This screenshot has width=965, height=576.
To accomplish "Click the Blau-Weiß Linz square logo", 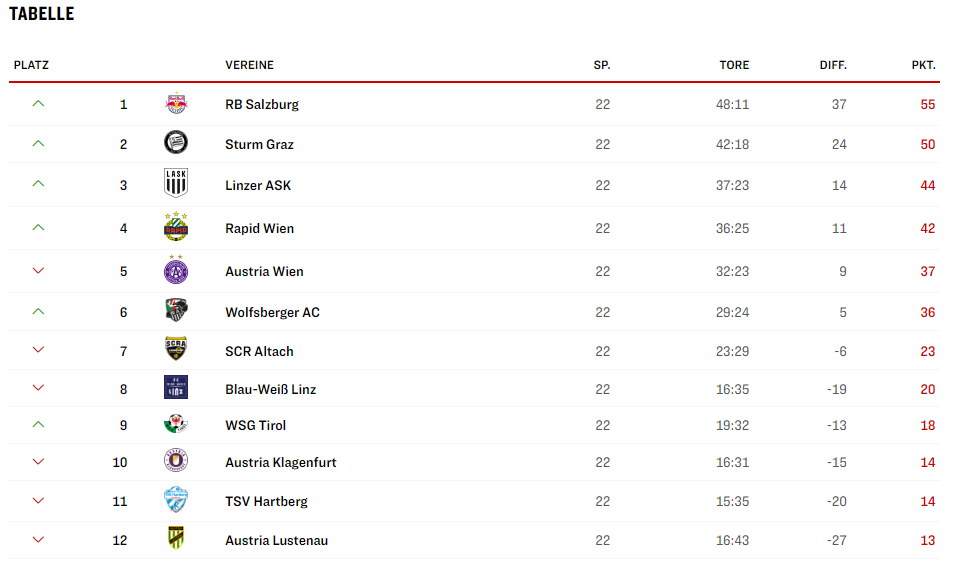I will tap(176, 387).
